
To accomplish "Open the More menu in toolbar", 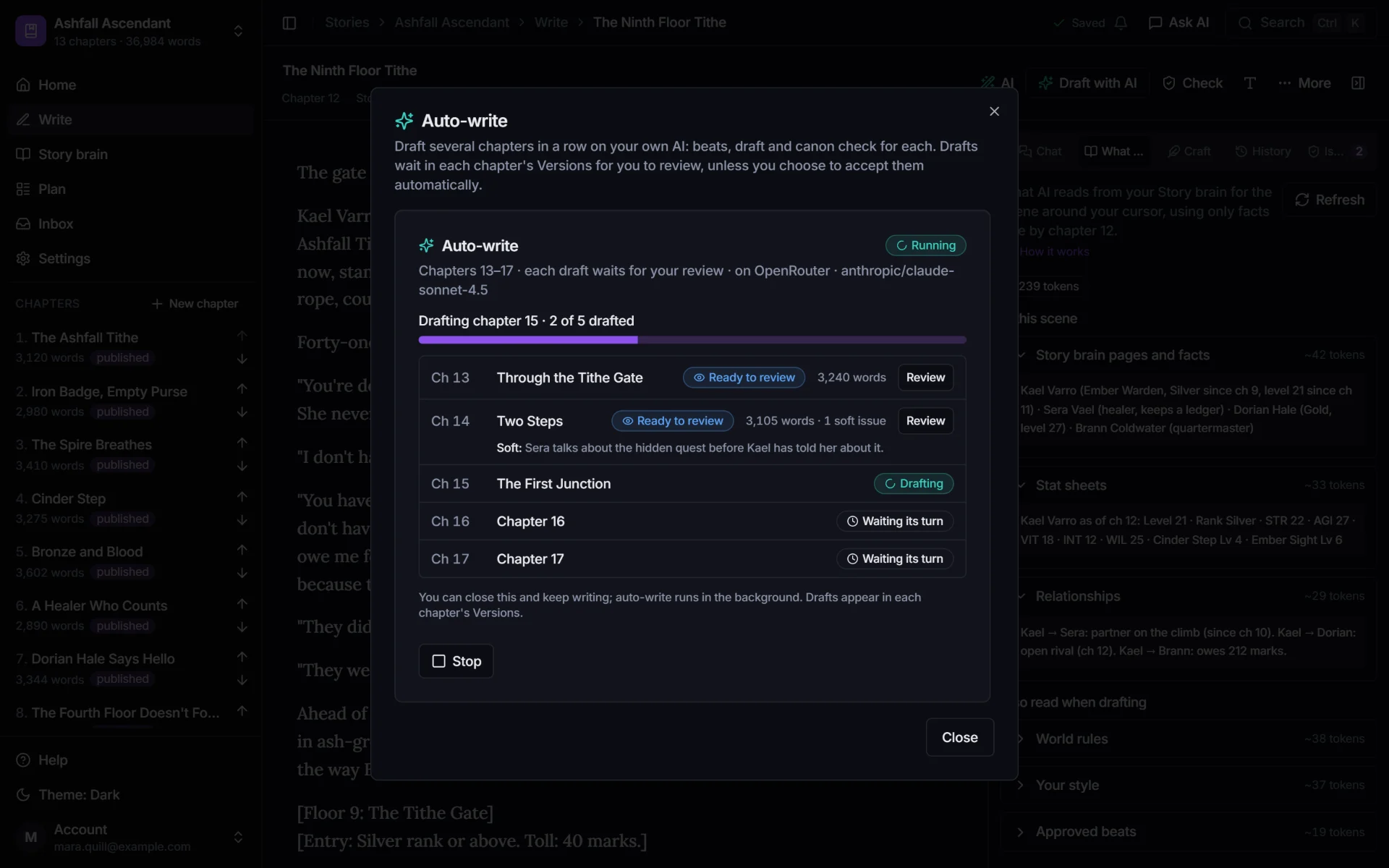I will 1304,83.
